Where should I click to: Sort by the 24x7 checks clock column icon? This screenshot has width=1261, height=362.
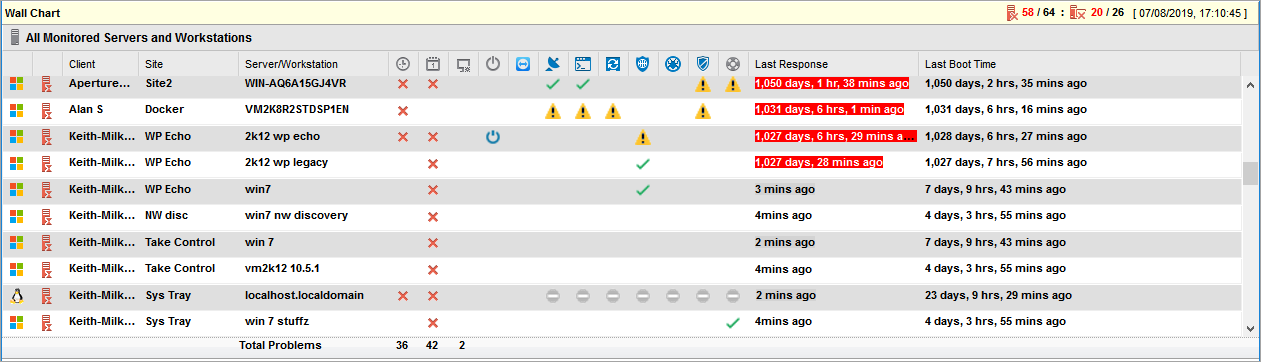403,64
